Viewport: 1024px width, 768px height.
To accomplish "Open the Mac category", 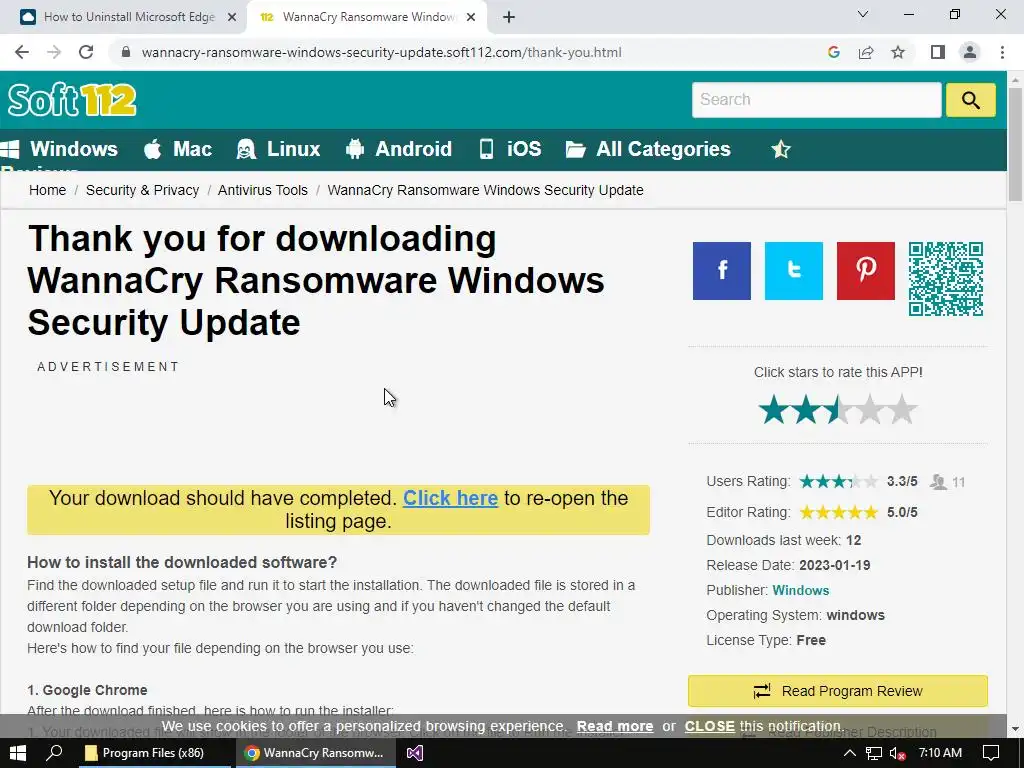I will pos(178,149).
